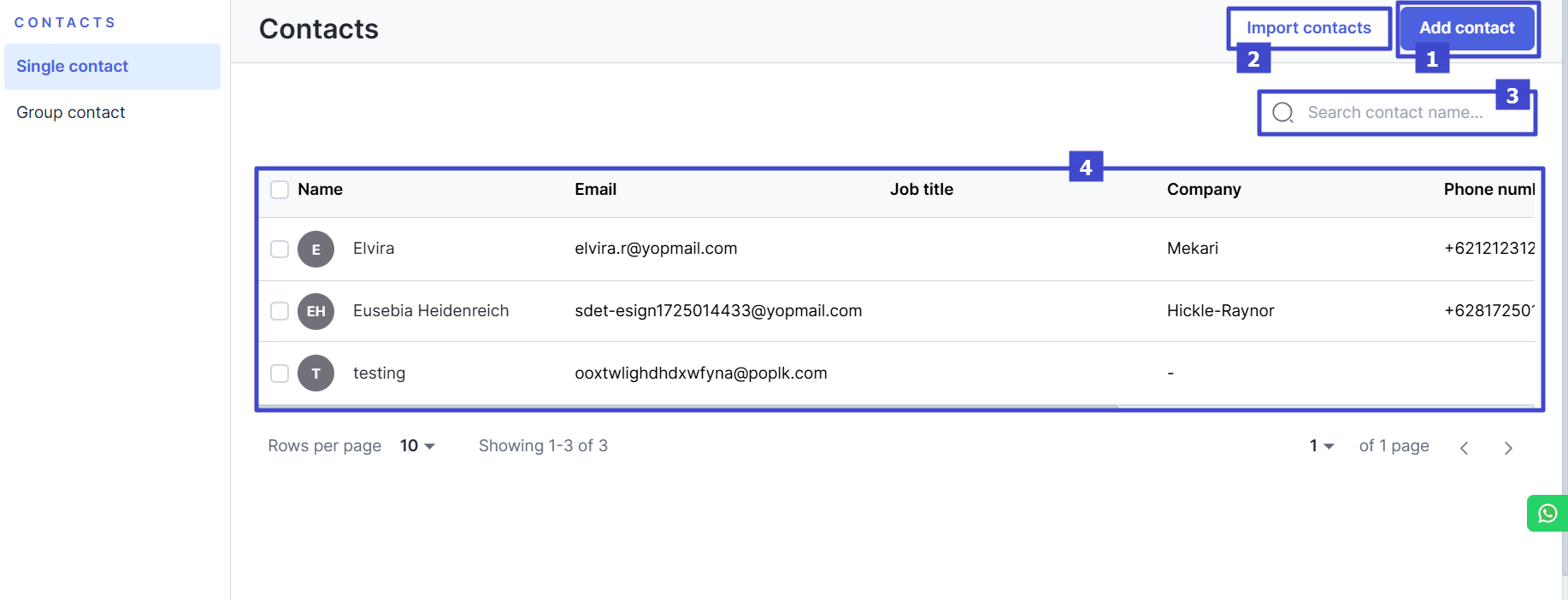
Task: Expand the page number dropdown
Action: tap(1322, 446)
